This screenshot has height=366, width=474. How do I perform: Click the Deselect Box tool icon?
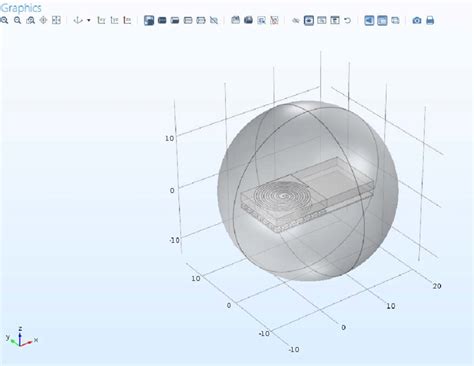coord(248,20)
